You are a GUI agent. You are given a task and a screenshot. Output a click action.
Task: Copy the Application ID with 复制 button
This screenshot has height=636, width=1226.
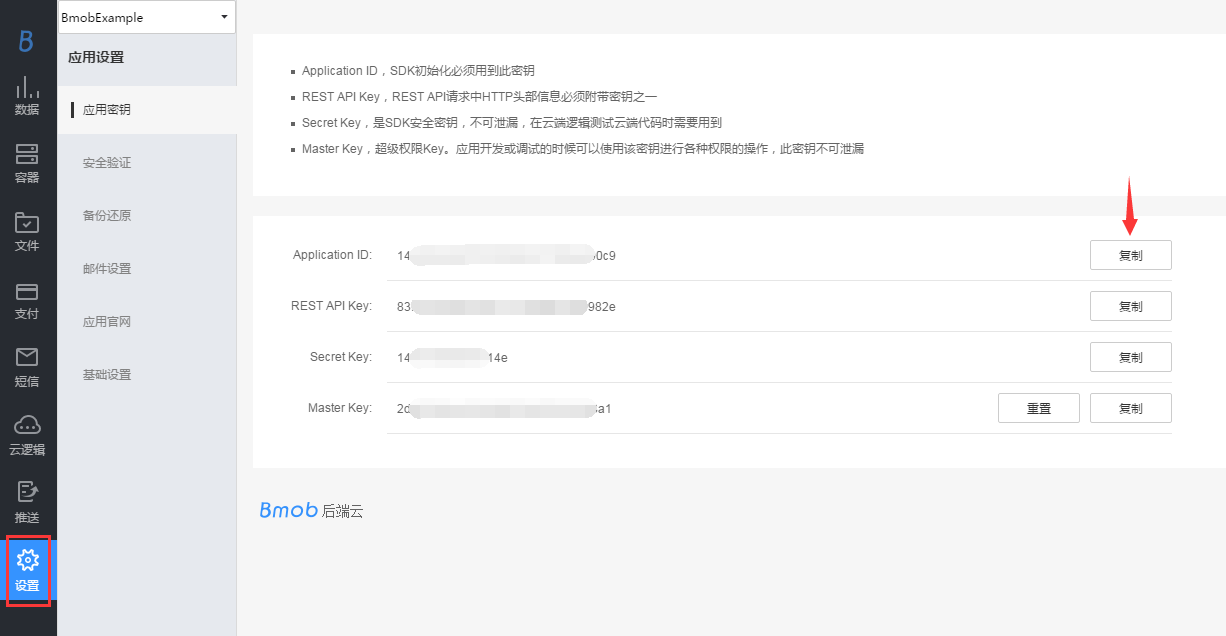(1130, 255)
